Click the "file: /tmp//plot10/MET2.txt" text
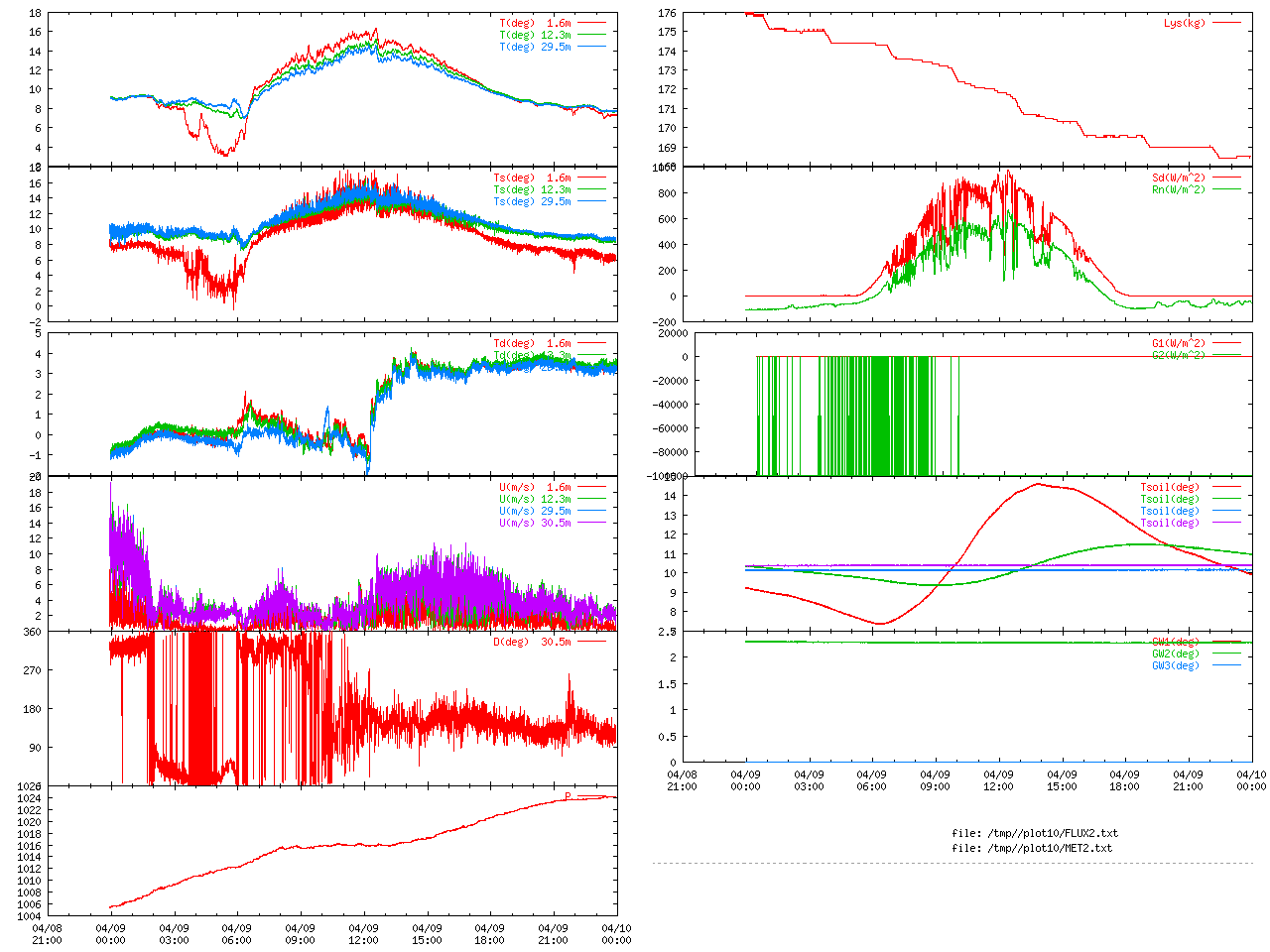The image size is (1270, 952). pos(1032,849)
